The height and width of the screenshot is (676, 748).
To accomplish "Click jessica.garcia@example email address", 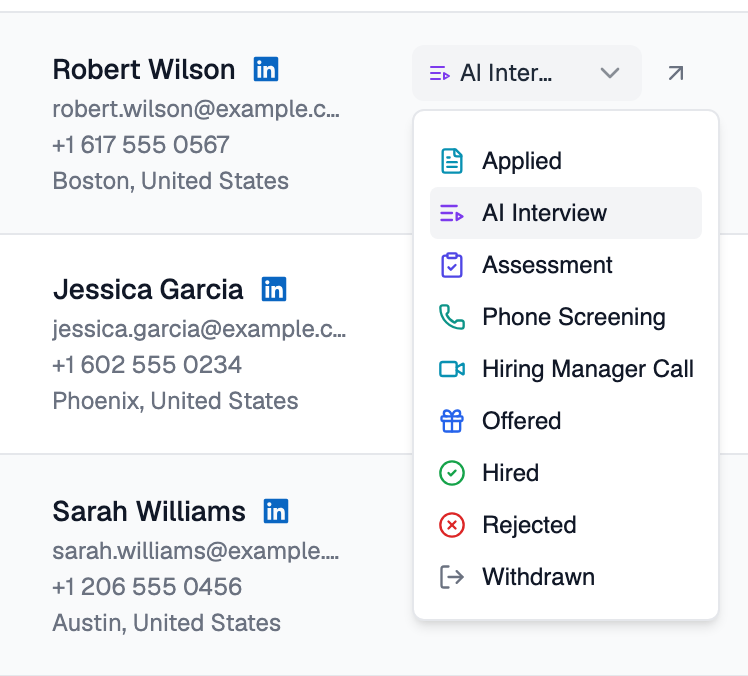I will [199, 329].
